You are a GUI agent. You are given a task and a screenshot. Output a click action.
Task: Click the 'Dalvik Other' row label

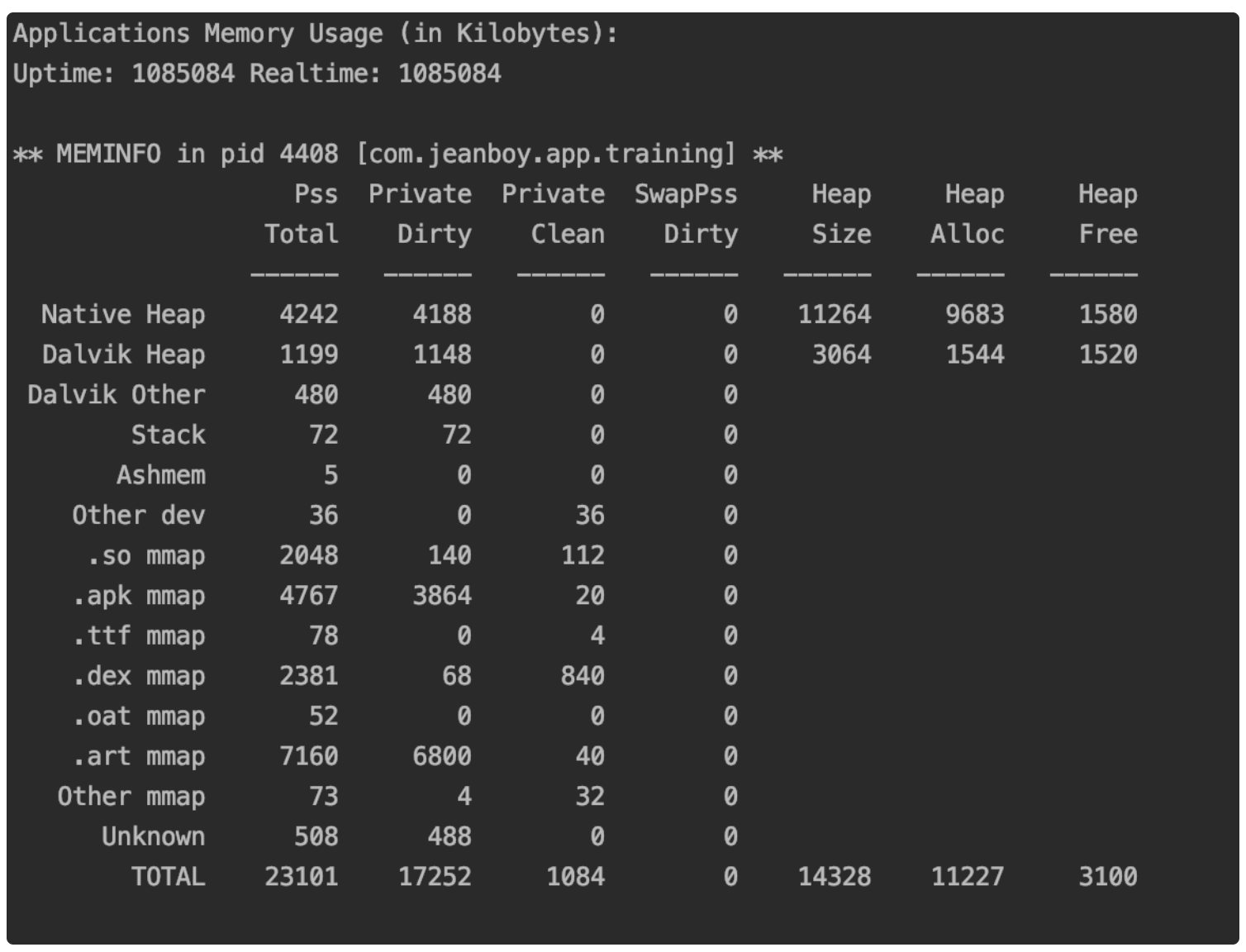(x=116, y=395)
